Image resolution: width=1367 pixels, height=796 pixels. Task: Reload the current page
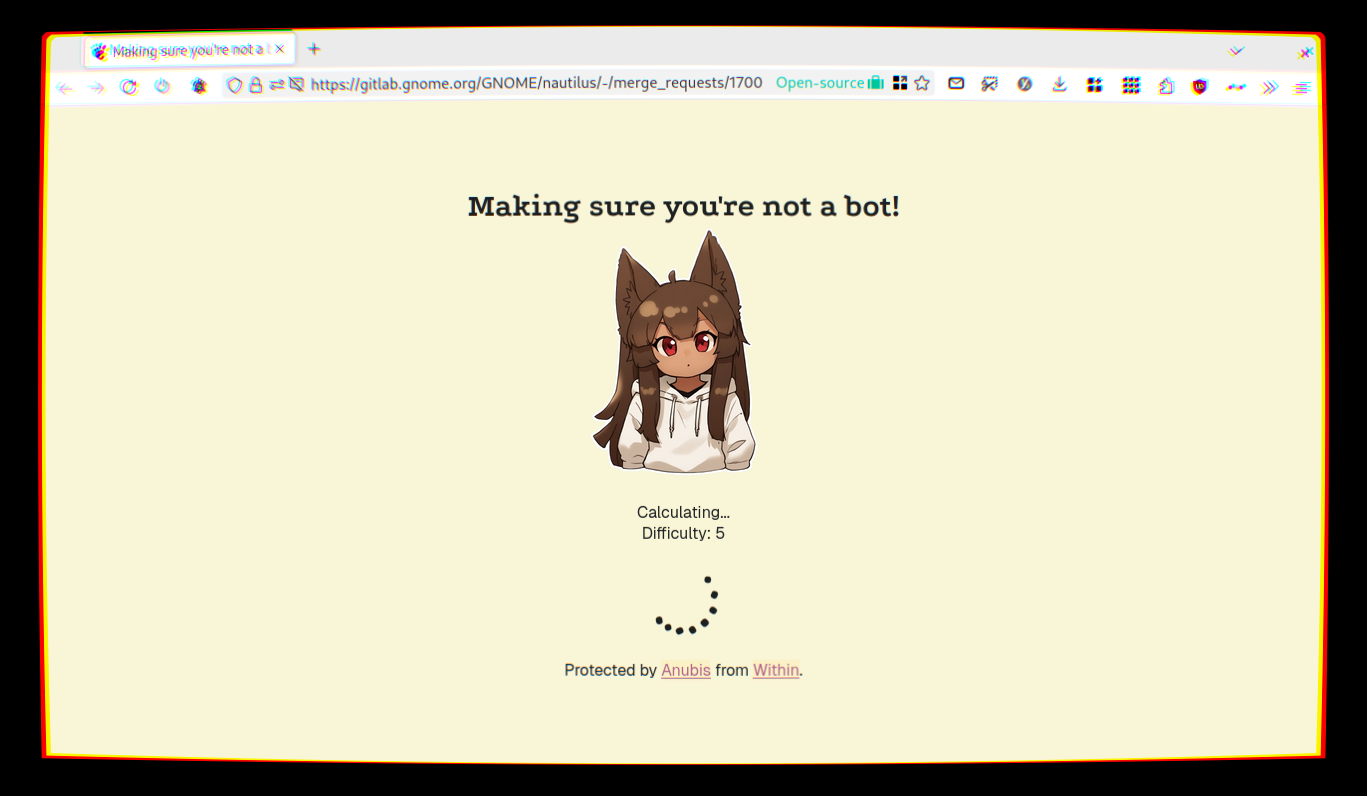coord(129,87)
